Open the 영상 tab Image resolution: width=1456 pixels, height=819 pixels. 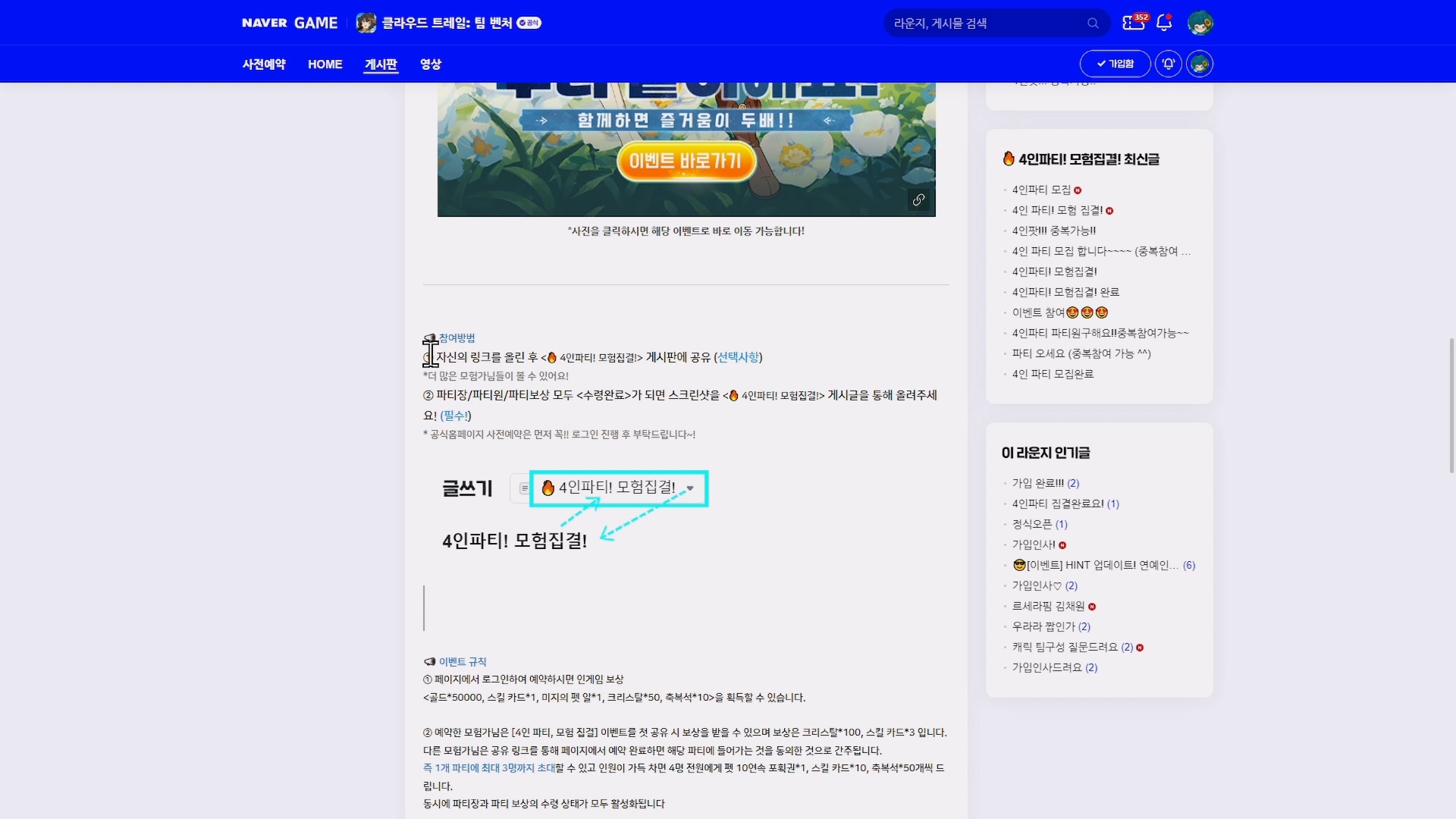click(431, 64)
